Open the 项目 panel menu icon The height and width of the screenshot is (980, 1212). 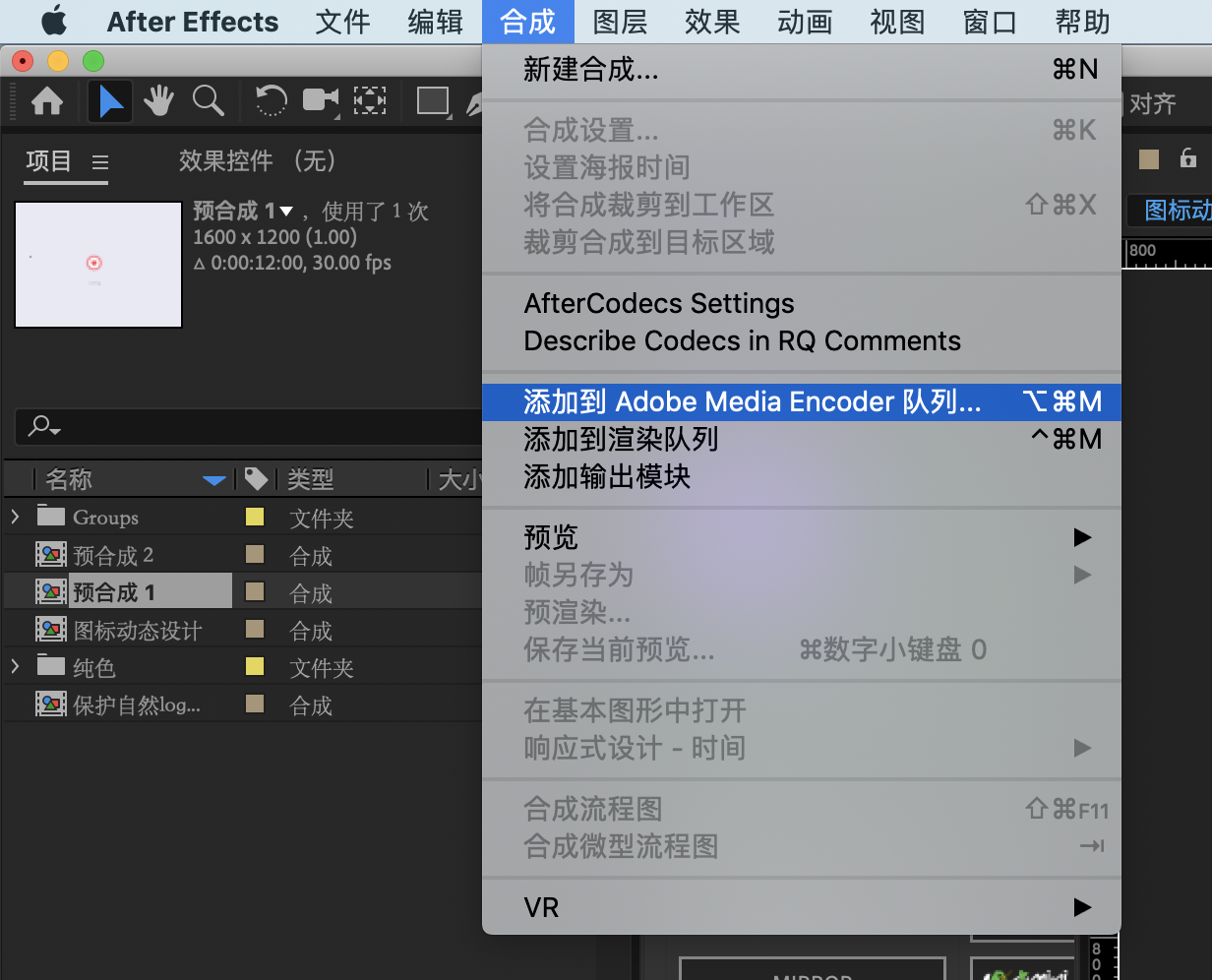(x=100, y=162)
